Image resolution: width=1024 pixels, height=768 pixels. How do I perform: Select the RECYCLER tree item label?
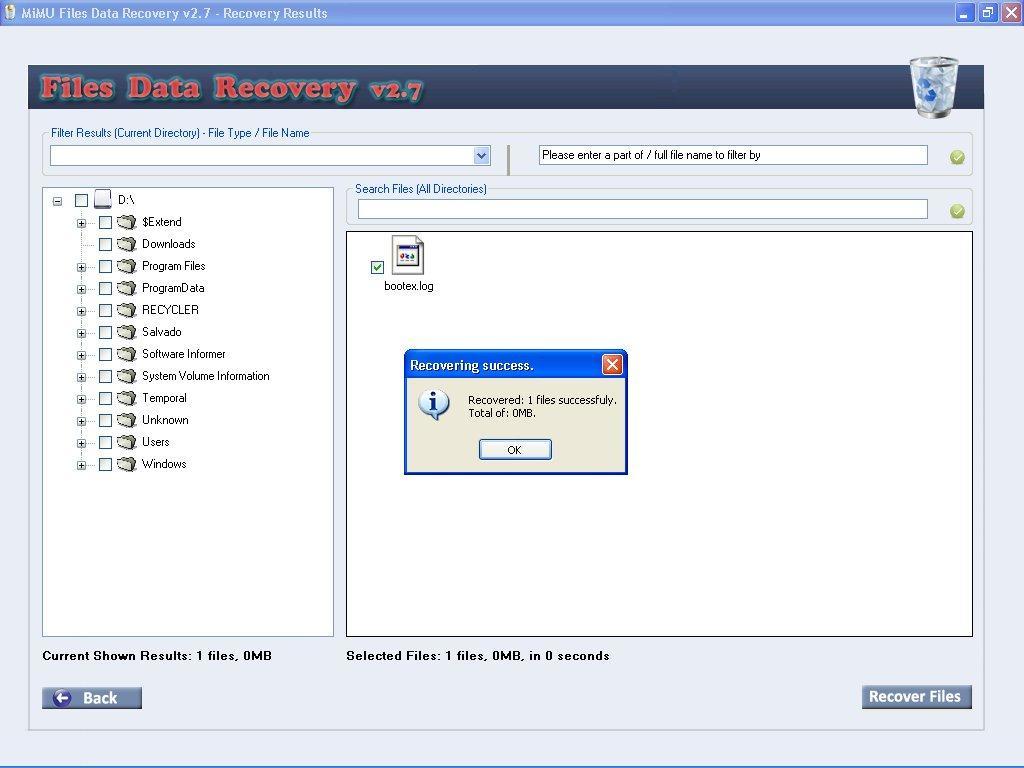pyautogui.click(x=170, y=310)
